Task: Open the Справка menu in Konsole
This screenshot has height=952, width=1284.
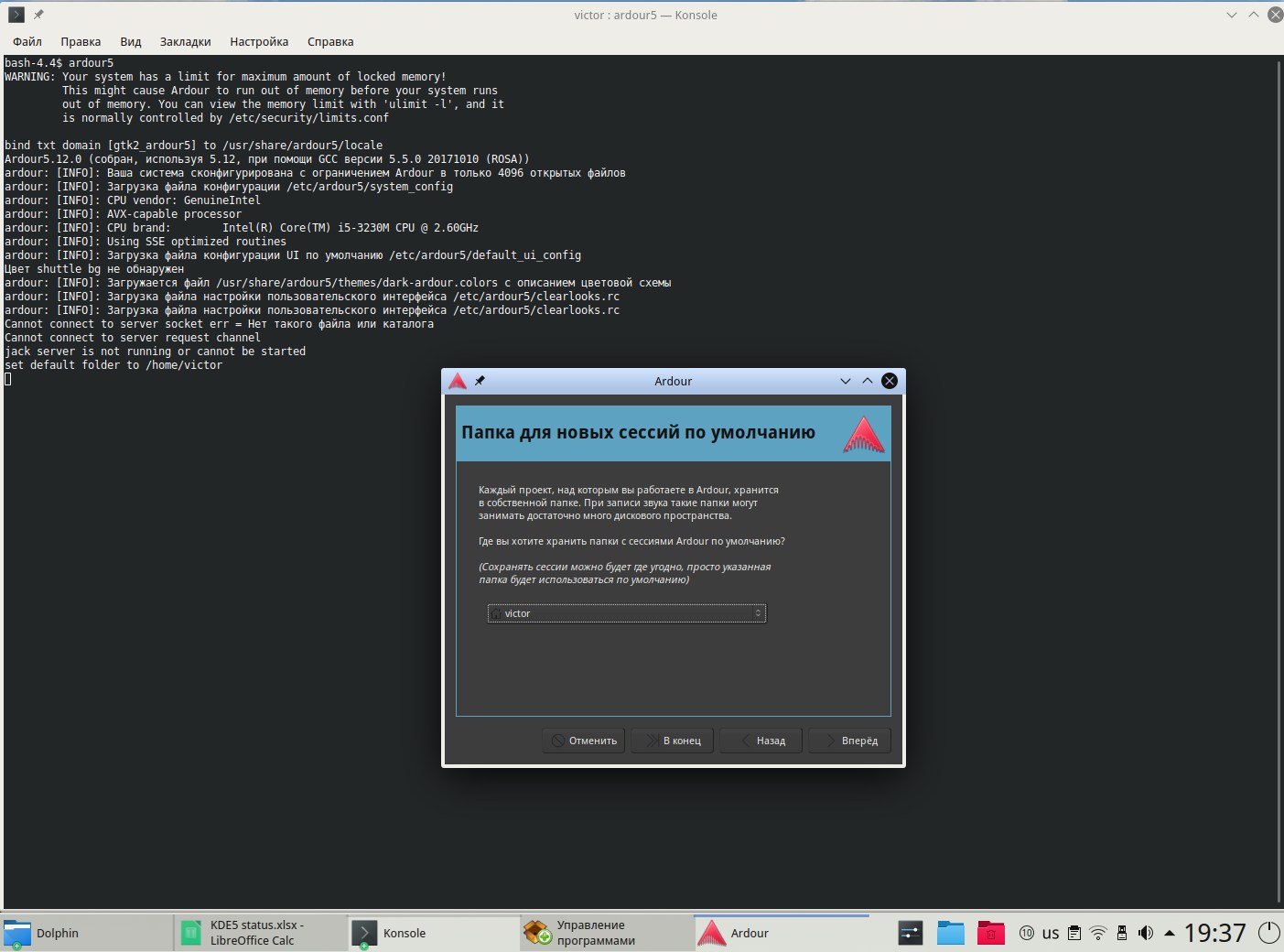Action: [330, 41]
